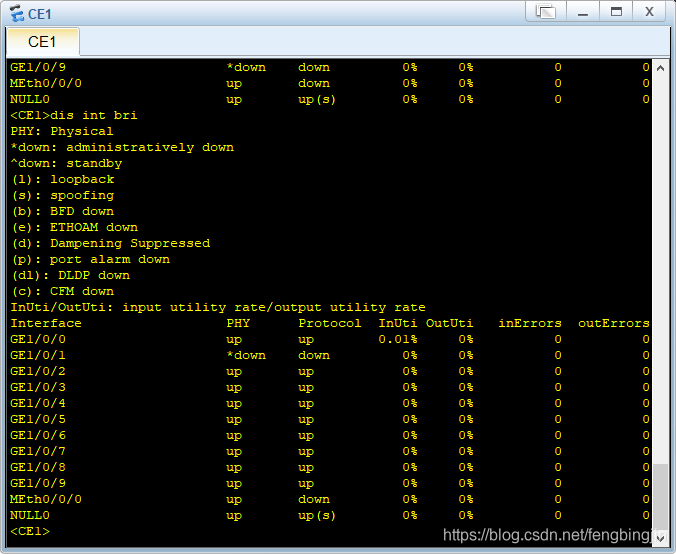Click 'InUti/OutUti: input utility rate' line
Viewport: 676px width, 554px height.
point(218,307)
